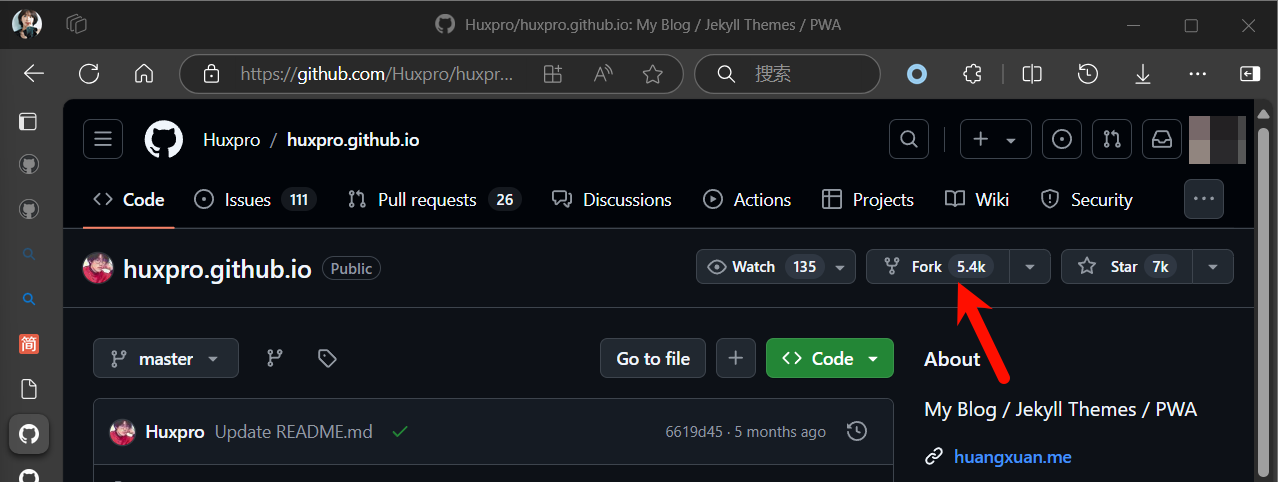Open the Discussions tab
The image size is (1278, 482).
[612, 200]
